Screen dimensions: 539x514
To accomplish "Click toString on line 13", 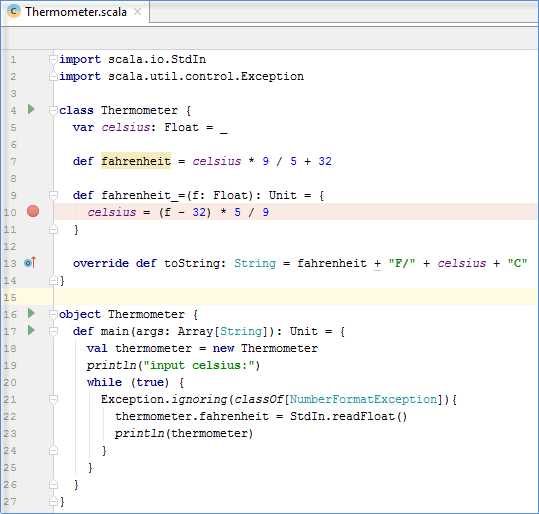I will [192, 263].
